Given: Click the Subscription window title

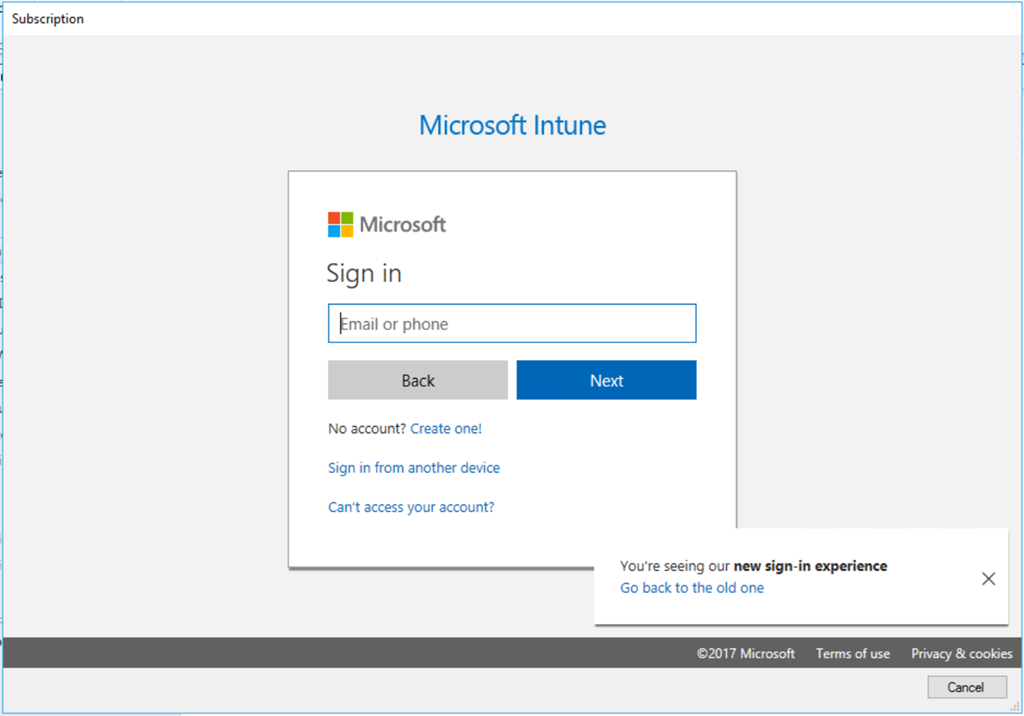Looking at the screenshot, I should click(x=48, y=19).
